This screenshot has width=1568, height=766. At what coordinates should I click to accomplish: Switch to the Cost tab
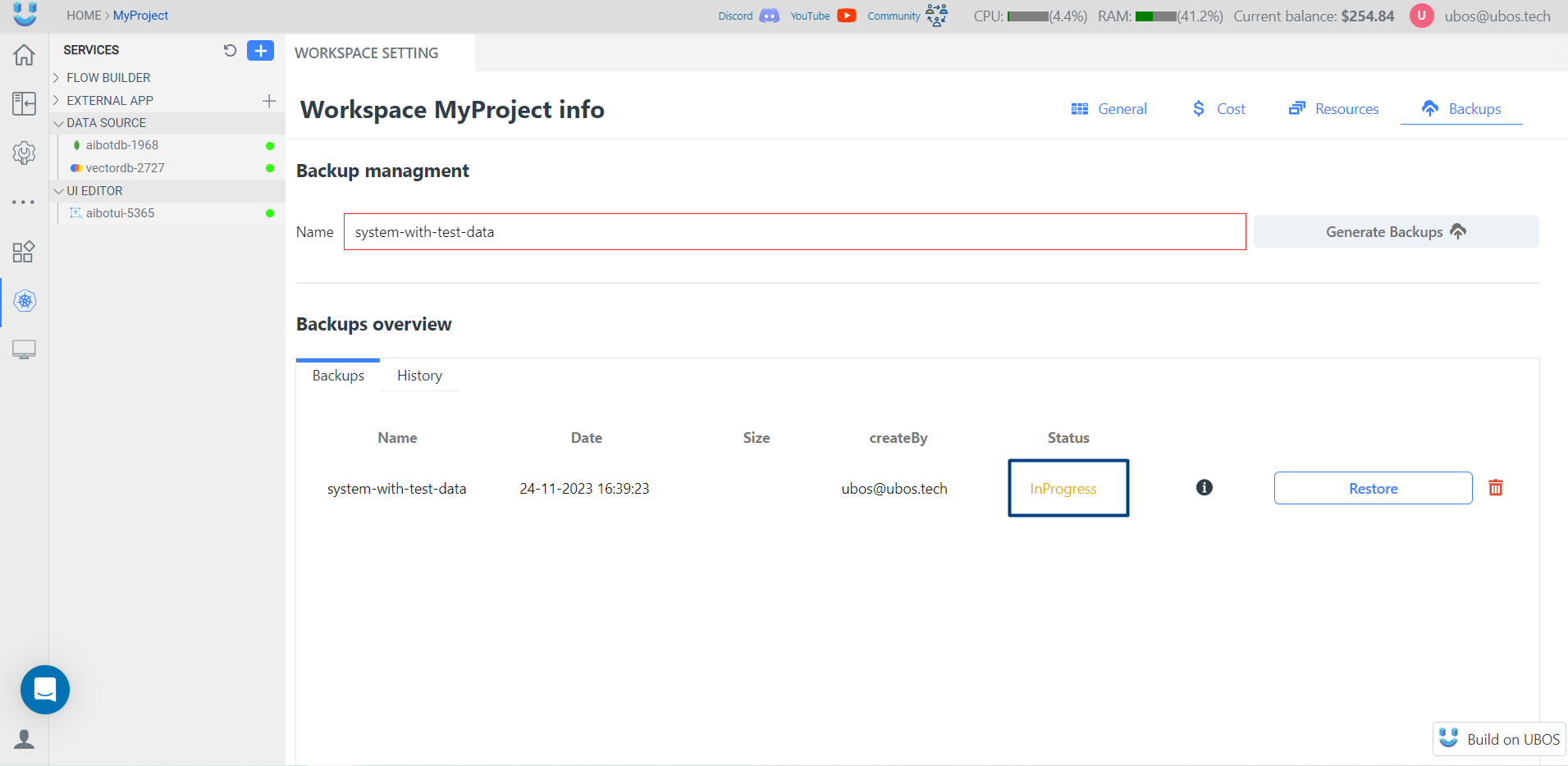[1219, 109]
